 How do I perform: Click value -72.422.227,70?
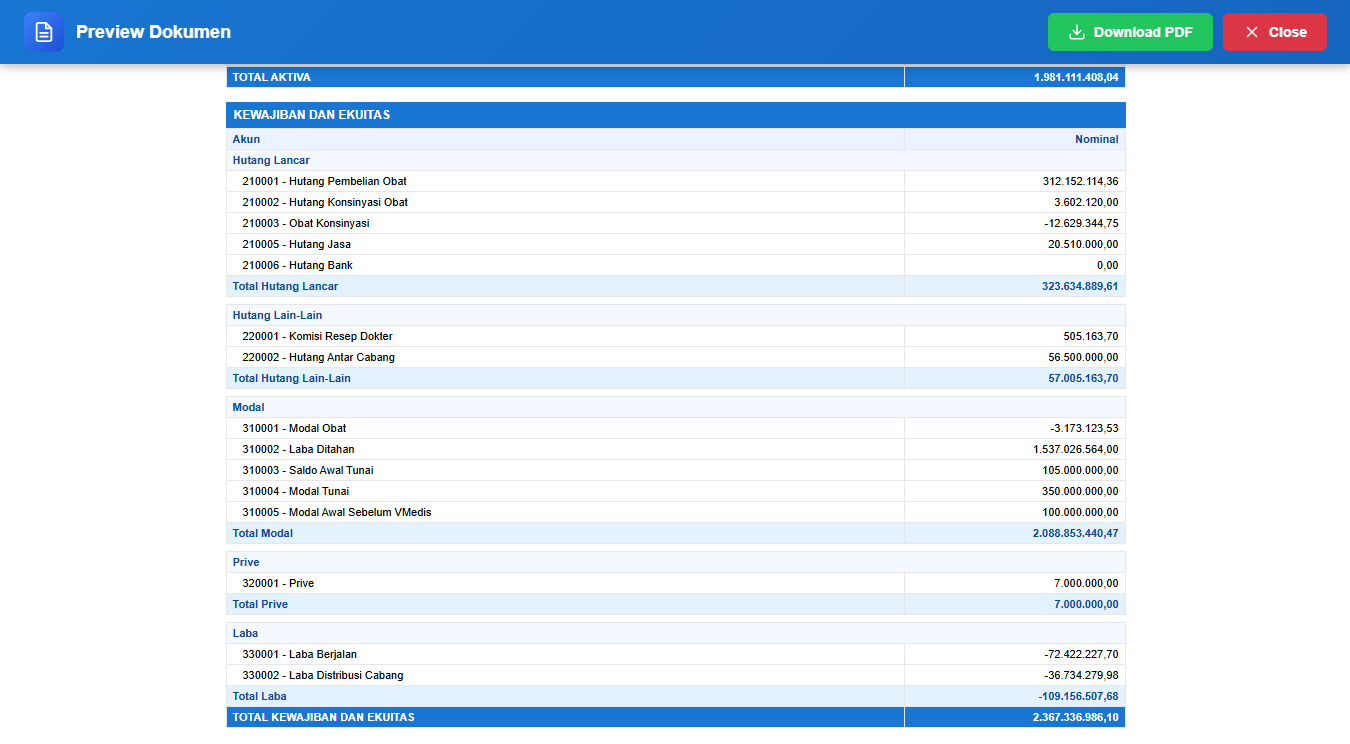click(x=1081, y=654)
